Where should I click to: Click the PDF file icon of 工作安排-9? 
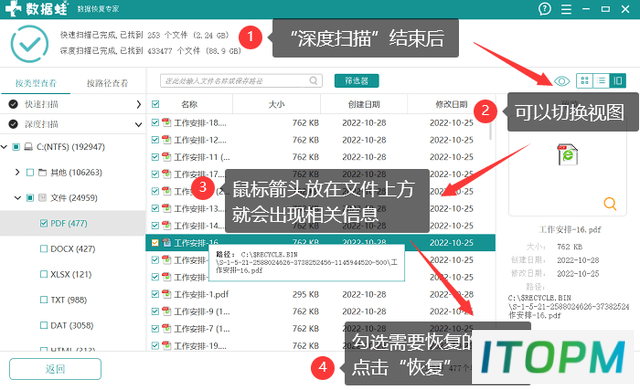167,311
